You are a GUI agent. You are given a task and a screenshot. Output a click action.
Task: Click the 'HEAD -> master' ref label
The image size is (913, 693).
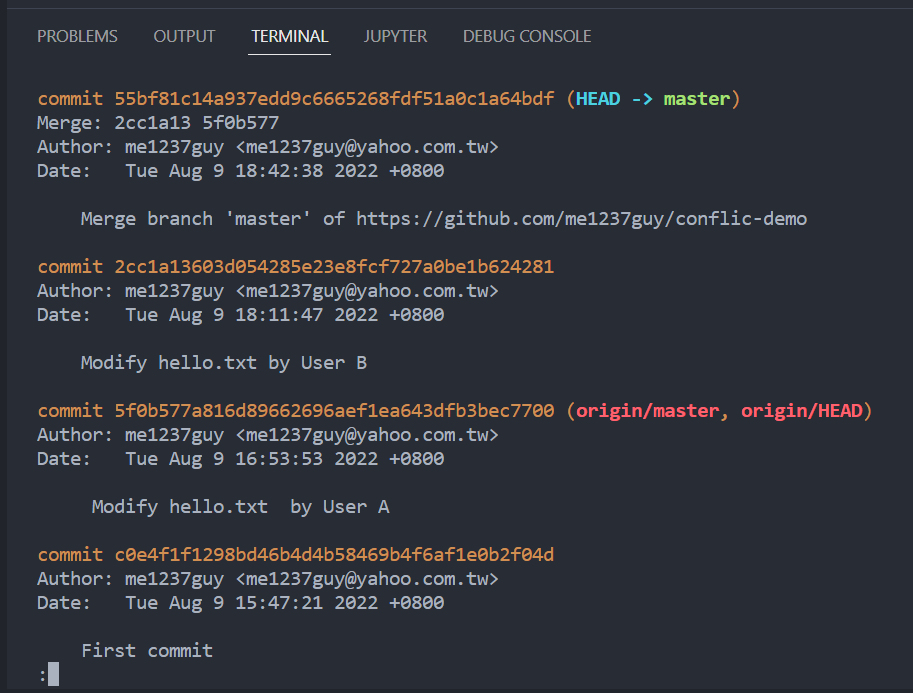click(653, 99)
